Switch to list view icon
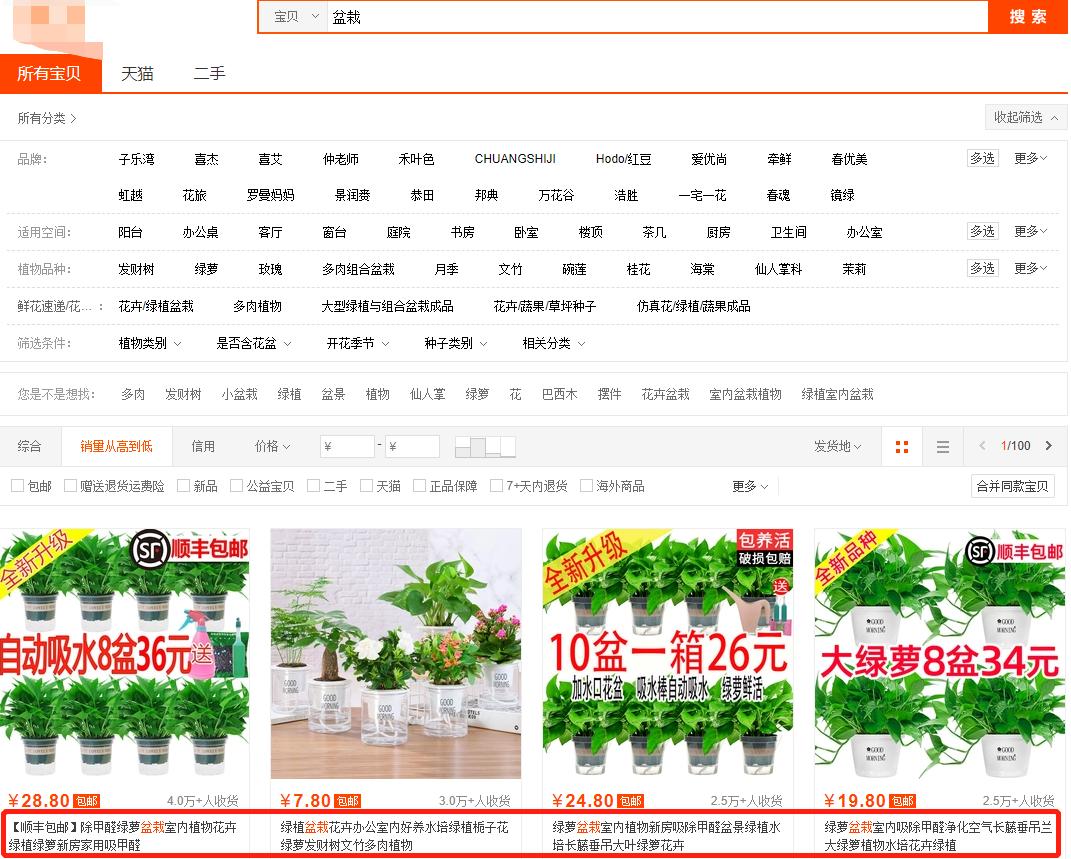Screen dimensions: 1071x859 (942, 446)
